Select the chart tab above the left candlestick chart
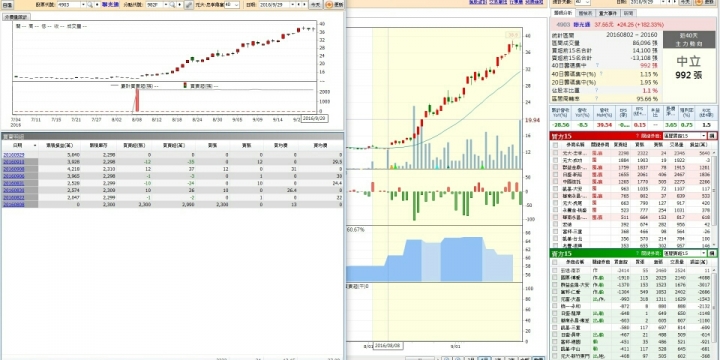The image size is (720, 360). 16,17
